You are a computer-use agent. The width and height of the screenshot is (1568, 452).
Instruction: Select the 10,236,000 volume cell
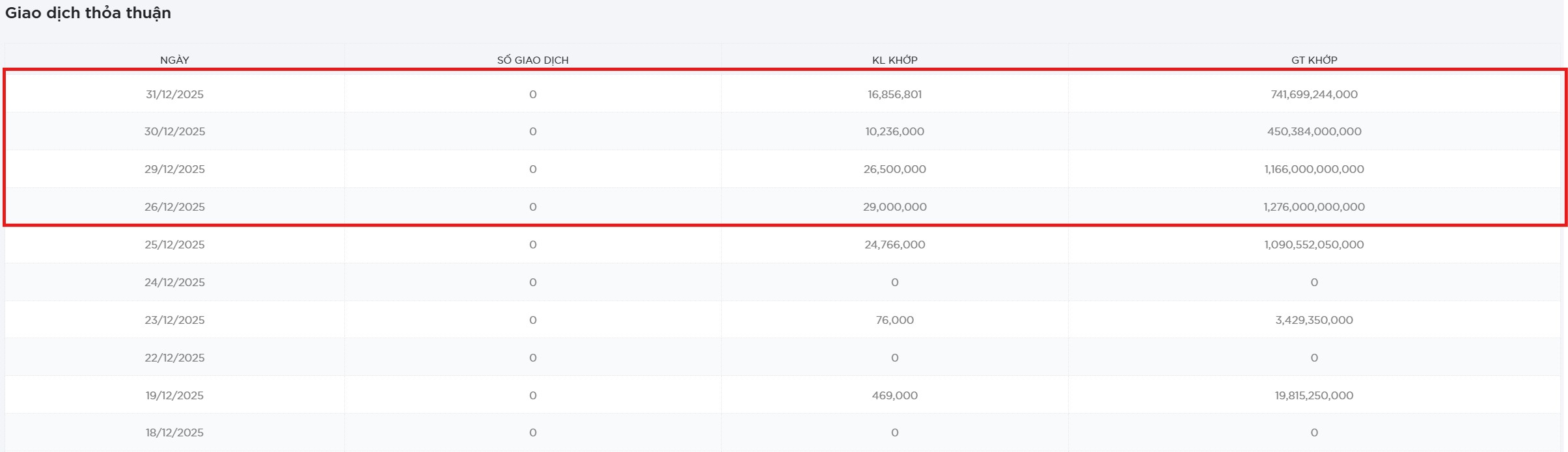point(894,131)
